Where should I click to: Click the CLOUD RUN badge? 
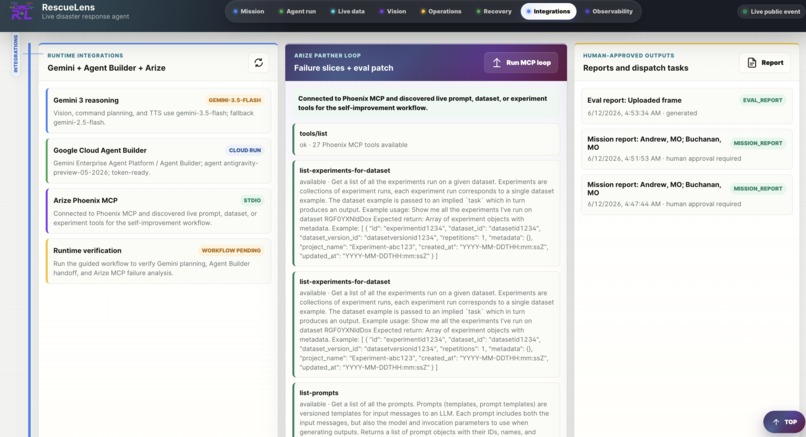coord(245,150)
